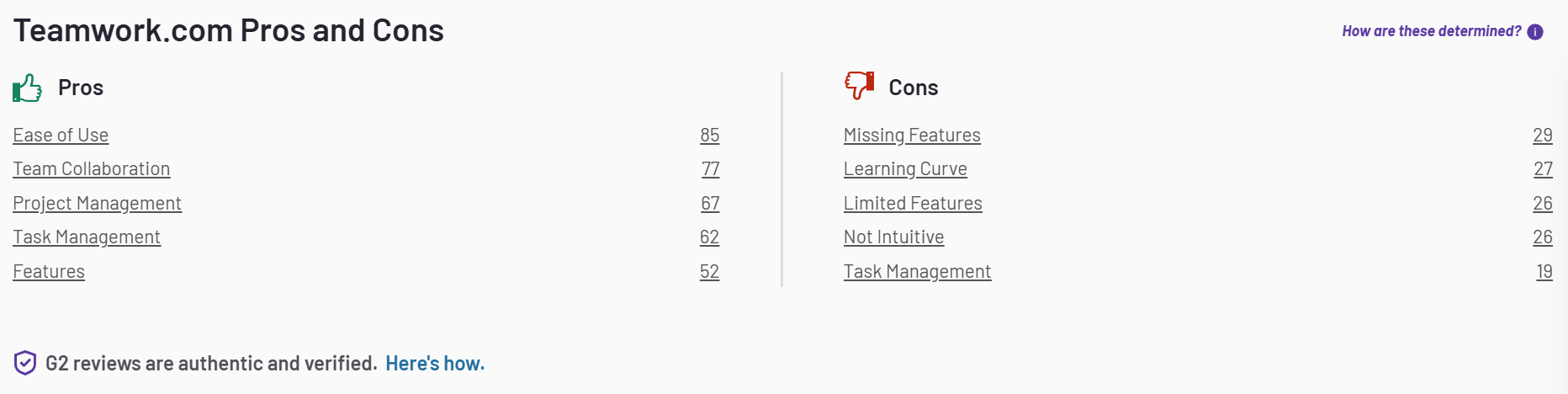Click 'Project Management' under Pros

coord(97,204)
